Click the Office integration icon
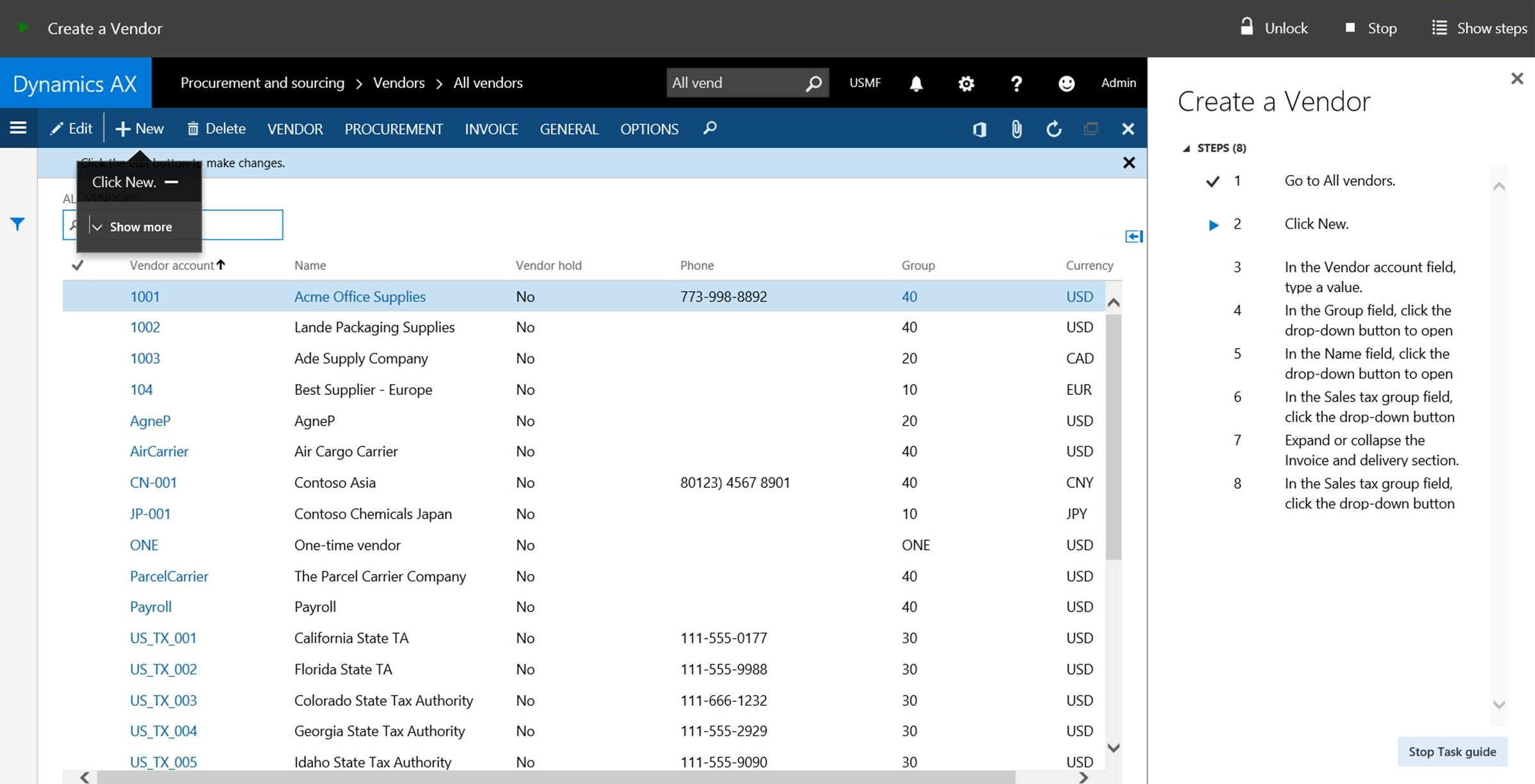Viewport: 1535px width, 784px height. (979, 129)
